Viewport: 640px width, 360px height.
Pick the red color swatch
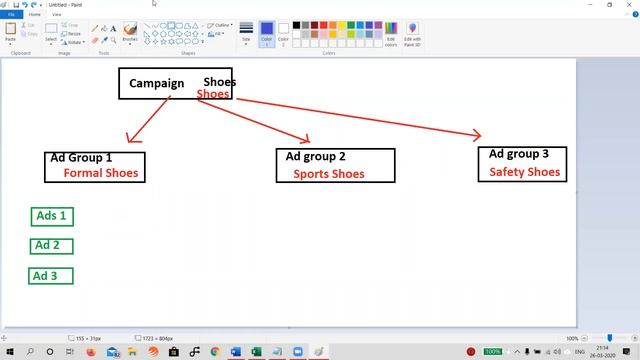[x=324, y=25]
